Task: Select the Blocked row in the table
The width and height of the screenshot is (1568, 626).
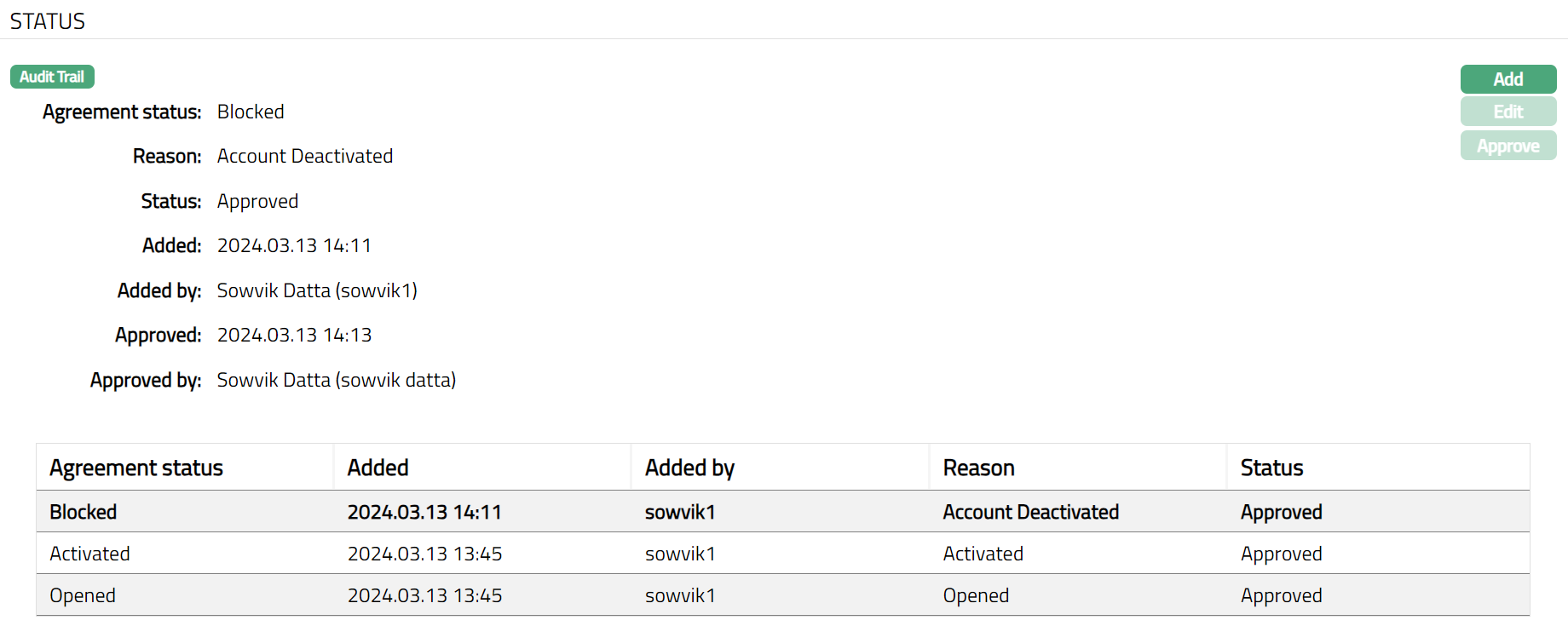Action: point(84,512)
